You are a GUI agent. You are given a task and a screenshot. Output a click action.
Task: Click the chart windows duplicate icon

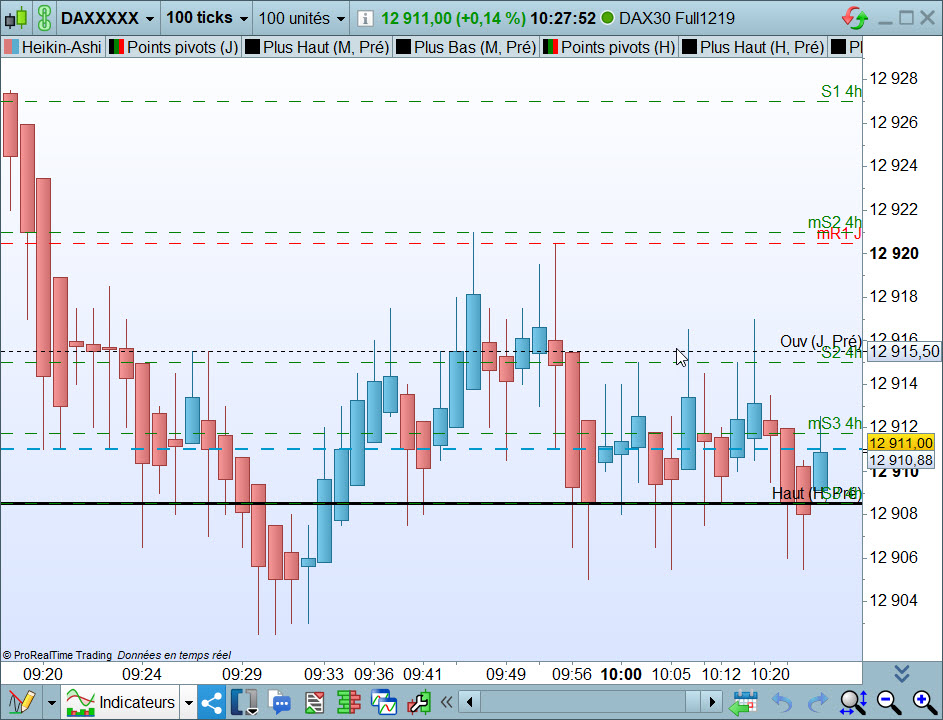pos(384,702)
